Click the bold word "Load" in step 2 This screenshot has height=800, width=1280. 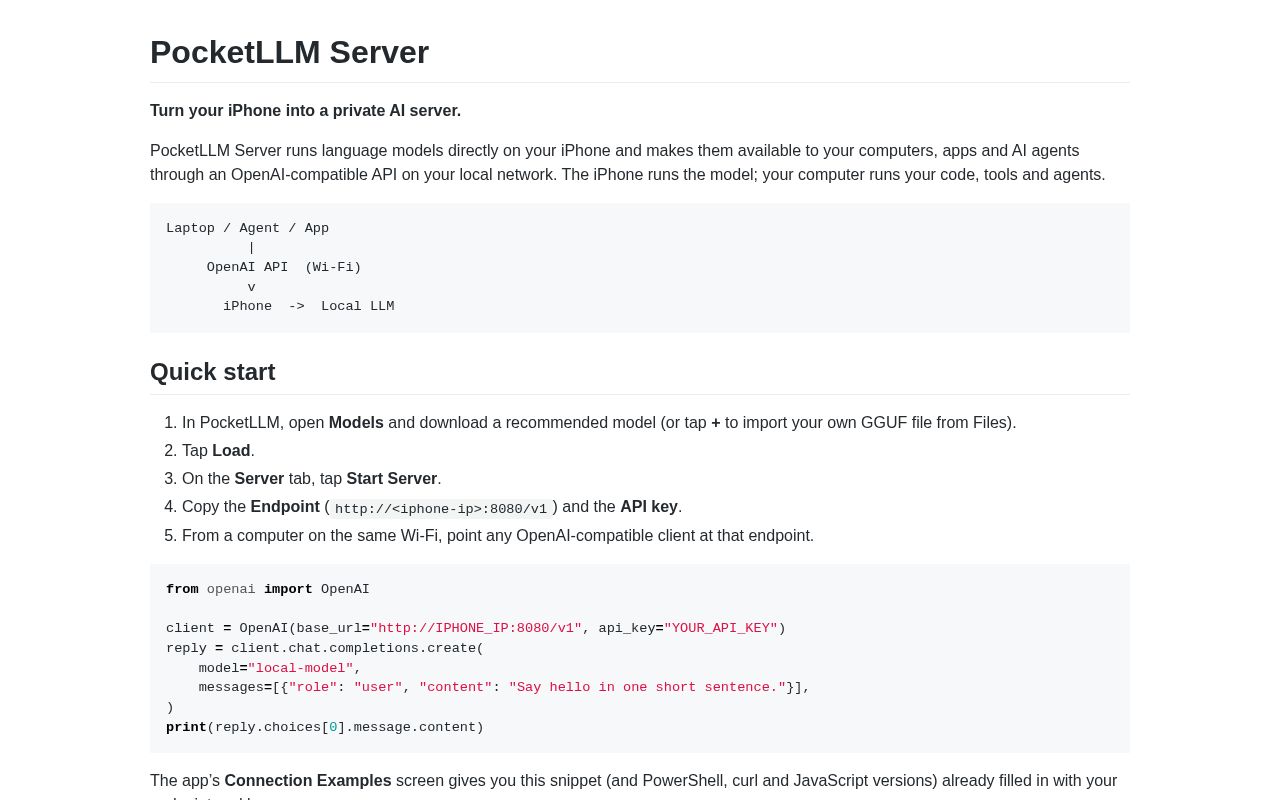(x=231, y=451)
